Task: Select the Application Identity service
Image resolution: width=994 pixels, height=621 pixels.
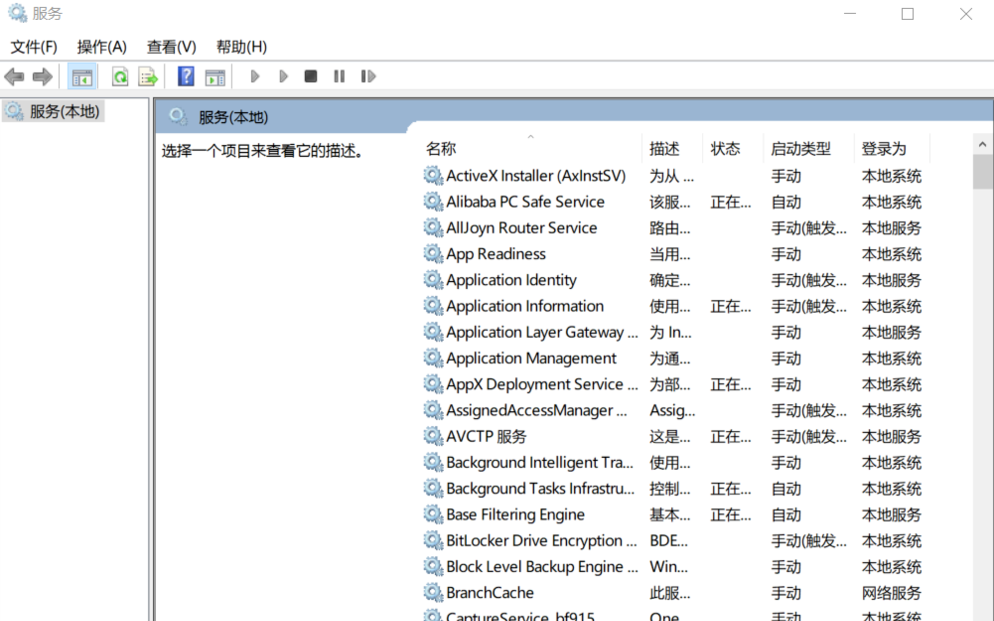Action: [511, 280]
